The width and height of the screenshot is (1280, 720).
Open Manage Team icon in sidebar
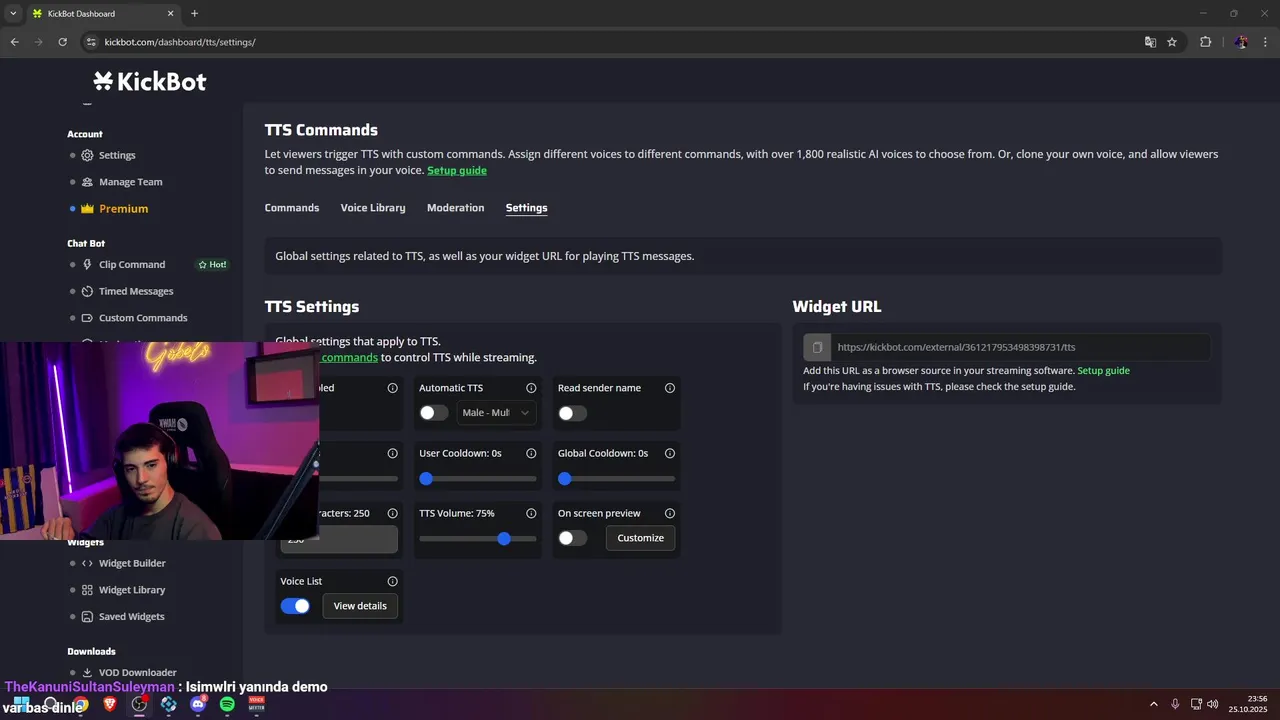pos(87,182)
